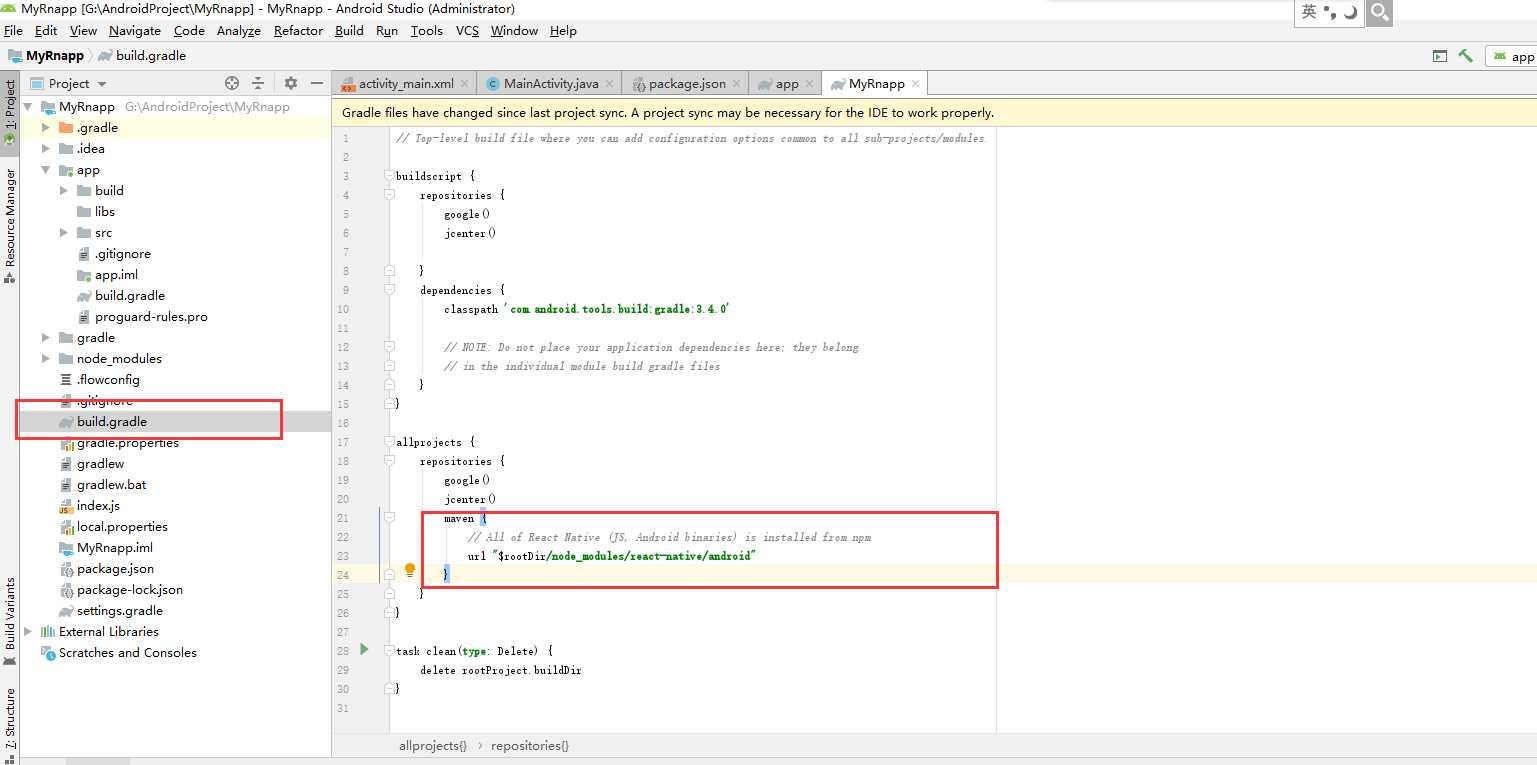Click the locate/scroll-from-source target icon

(232, 83)
